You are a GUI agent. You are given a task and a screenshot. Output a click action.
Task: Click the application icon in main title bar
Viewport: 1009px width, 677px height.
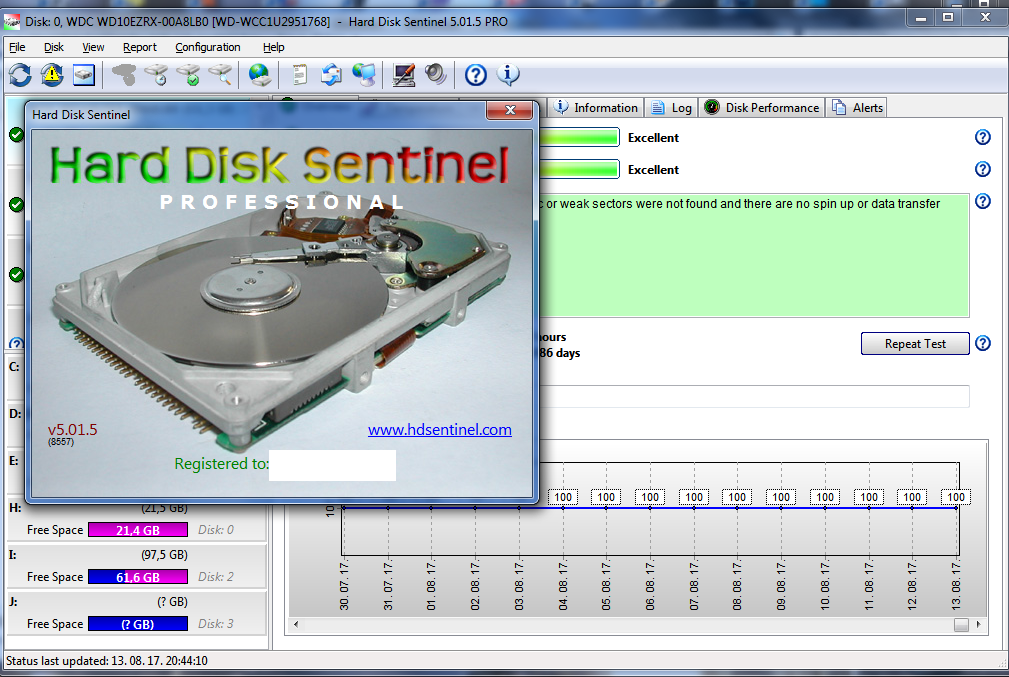pyautogui.click(x=12, y=22)
